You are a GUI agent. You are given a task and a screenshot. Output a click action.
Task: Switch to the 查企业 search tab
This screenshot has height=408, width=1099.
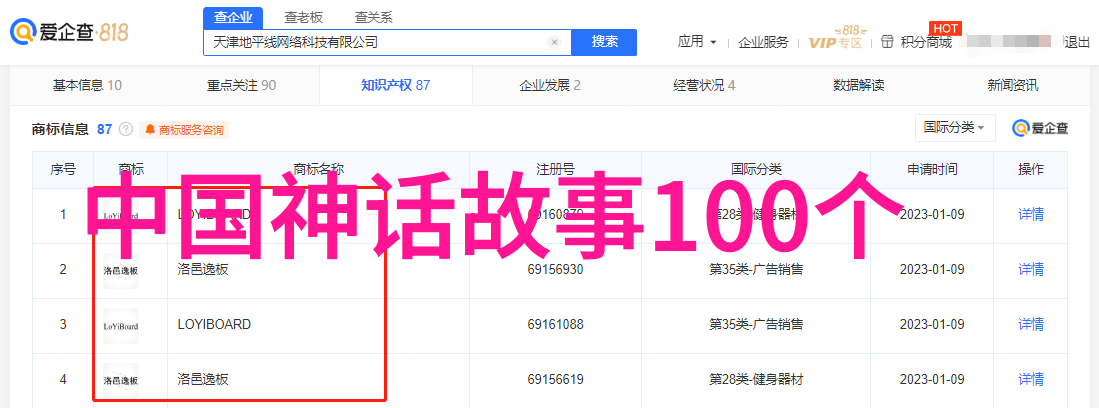click(233, 18)
